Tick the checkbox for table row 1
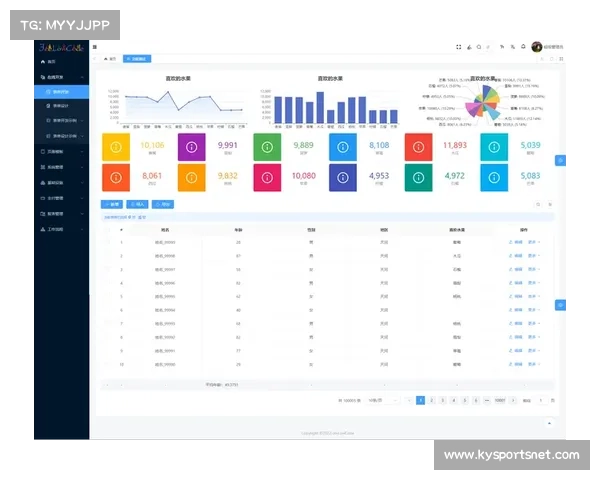This screenshot has height=480, width=600. click(x=109, y=241)
